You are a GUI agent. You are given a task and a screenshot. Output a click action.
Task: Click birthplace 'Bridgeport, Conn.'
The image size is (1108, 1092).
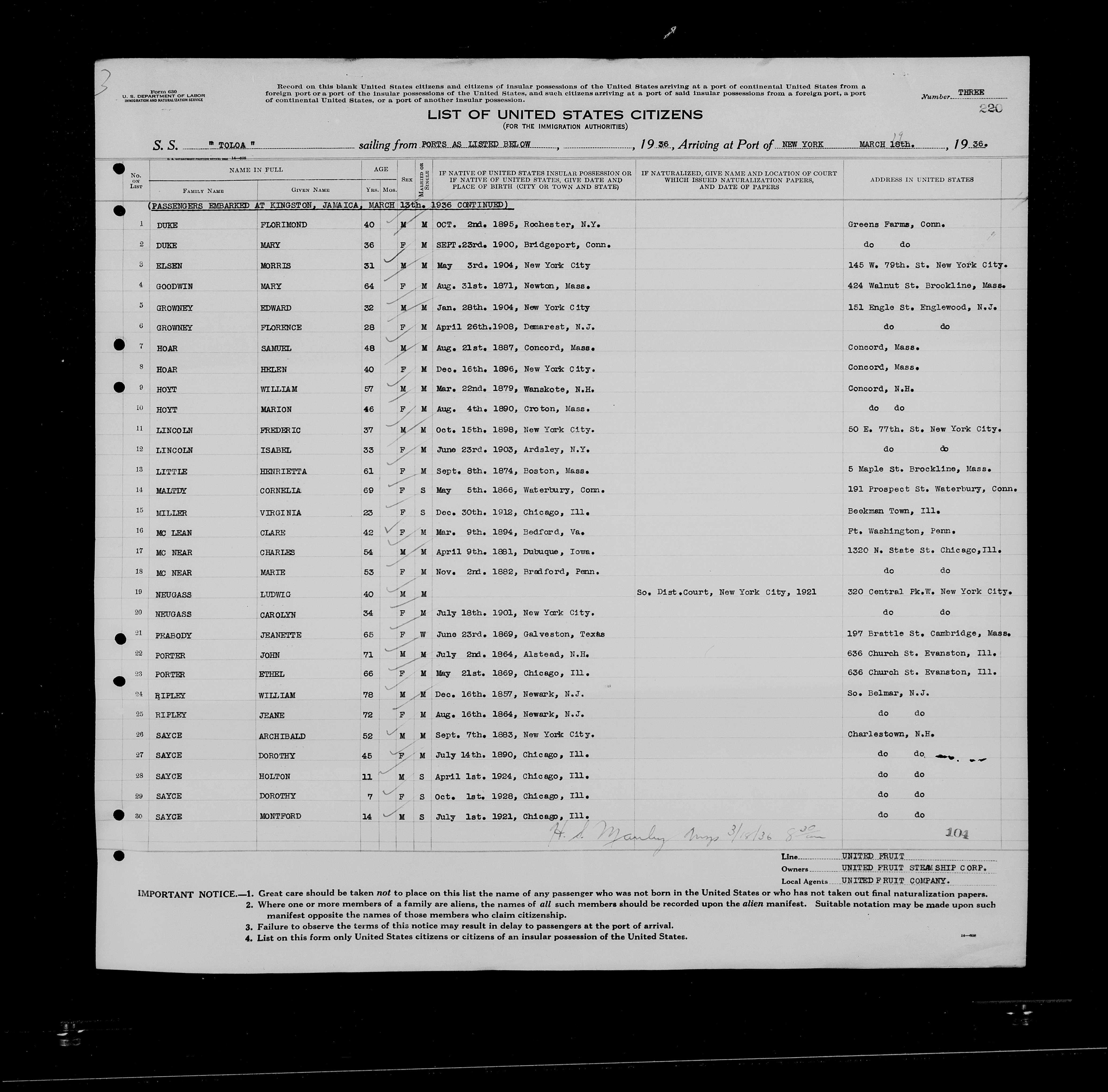567,245
